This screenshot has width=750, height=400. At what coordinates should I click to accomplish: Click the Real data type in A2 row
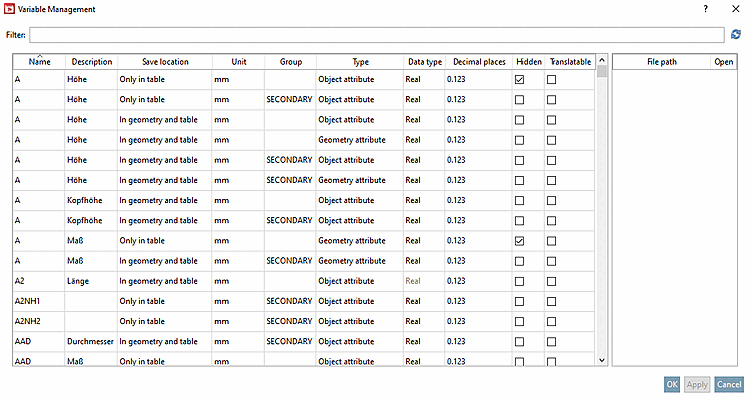[424, 281]
